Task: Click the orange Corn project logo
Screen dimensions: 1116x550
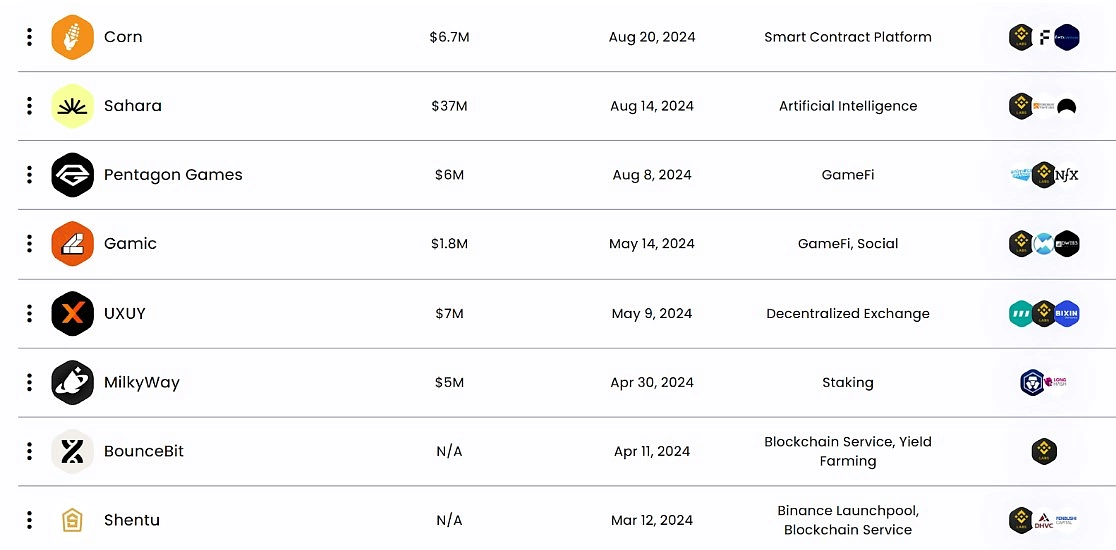Action: [73, 37]
